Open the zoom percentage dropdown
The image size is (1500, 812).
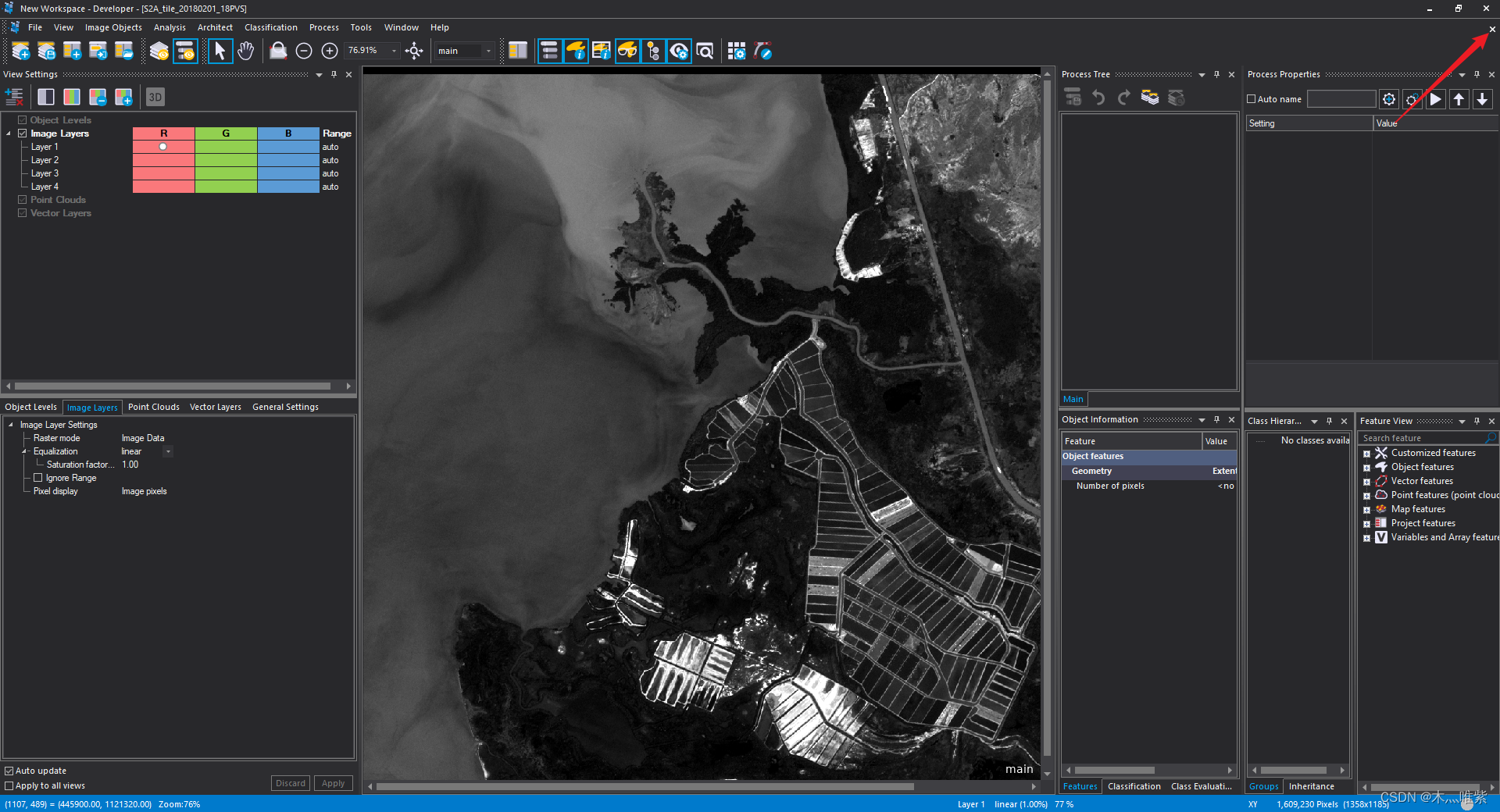pos(394,51)
